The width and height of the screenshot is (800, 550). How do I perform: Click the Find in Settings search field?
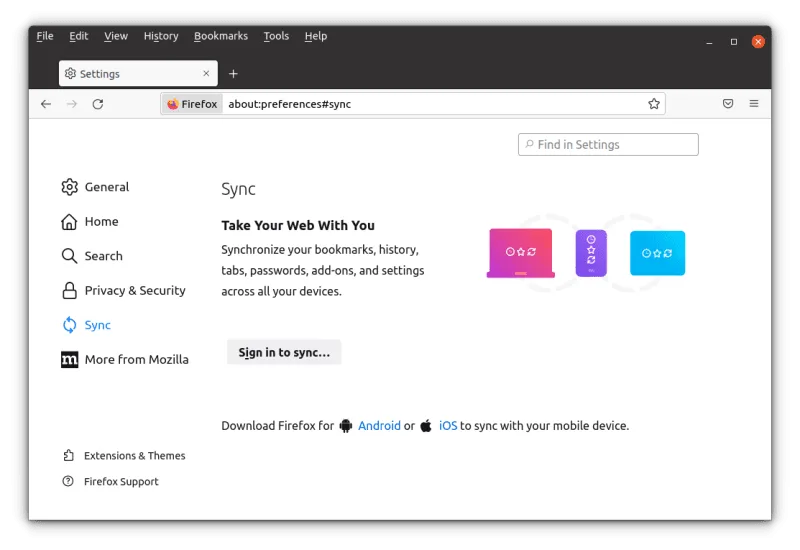coord(608,145)
